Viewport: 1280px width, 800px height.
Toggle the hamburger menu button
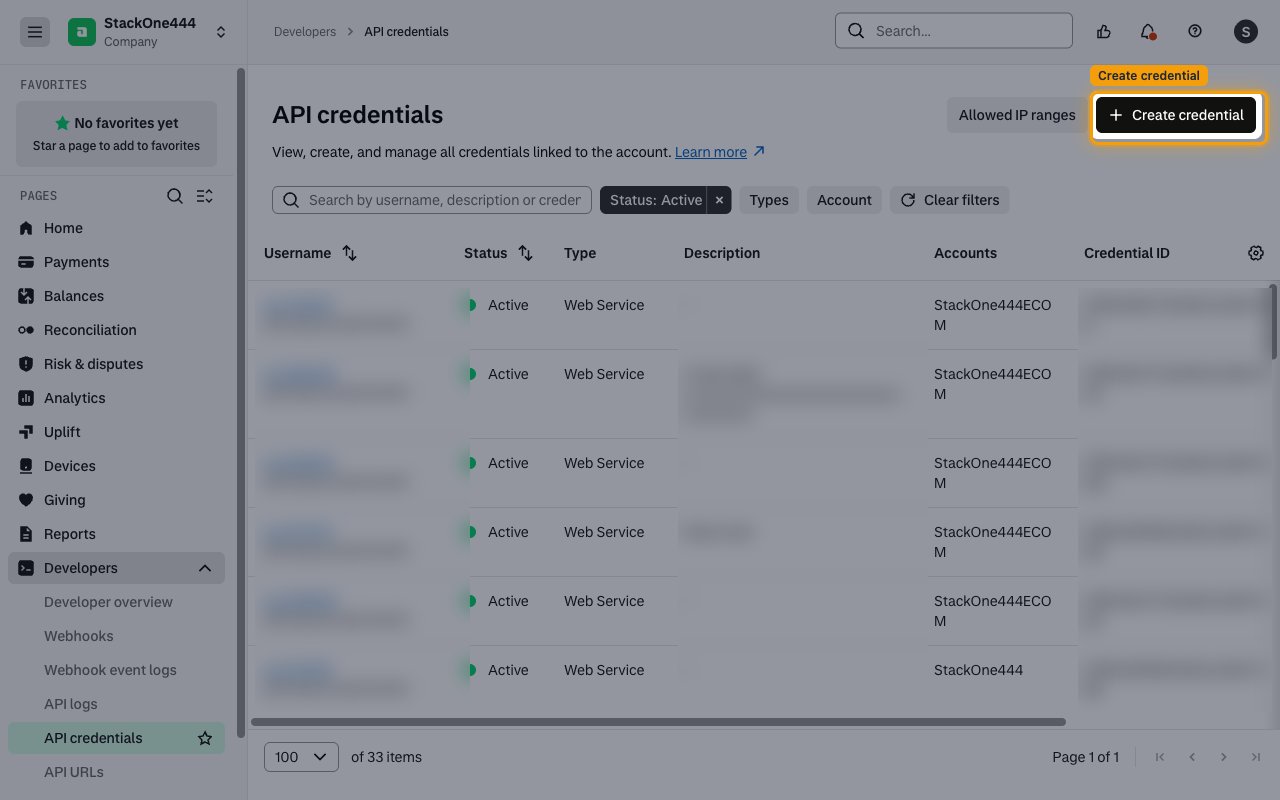click(x=35, y=32)
